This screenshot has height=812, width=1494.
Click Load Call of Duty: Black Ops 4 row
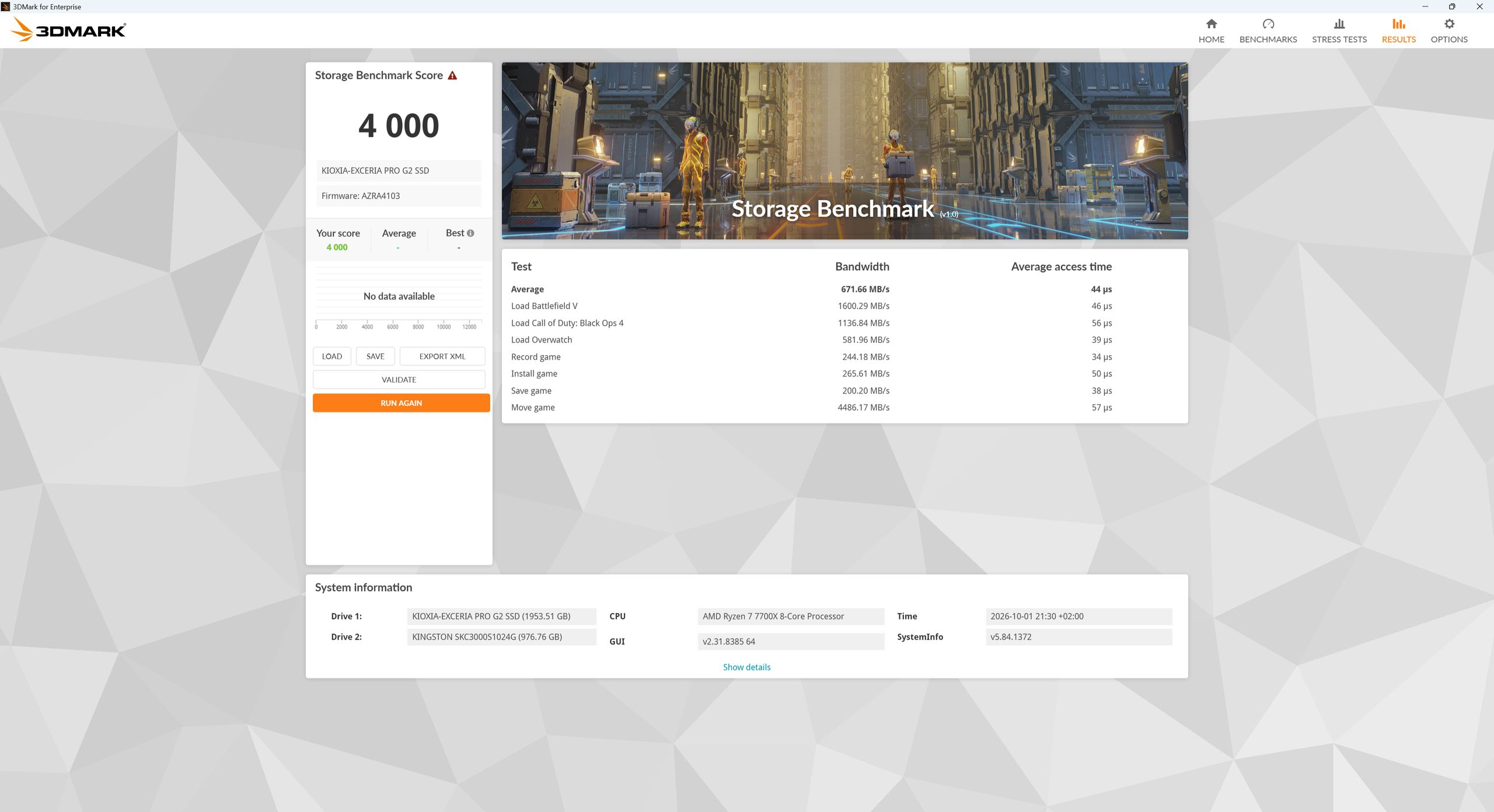tap(811, 323)
